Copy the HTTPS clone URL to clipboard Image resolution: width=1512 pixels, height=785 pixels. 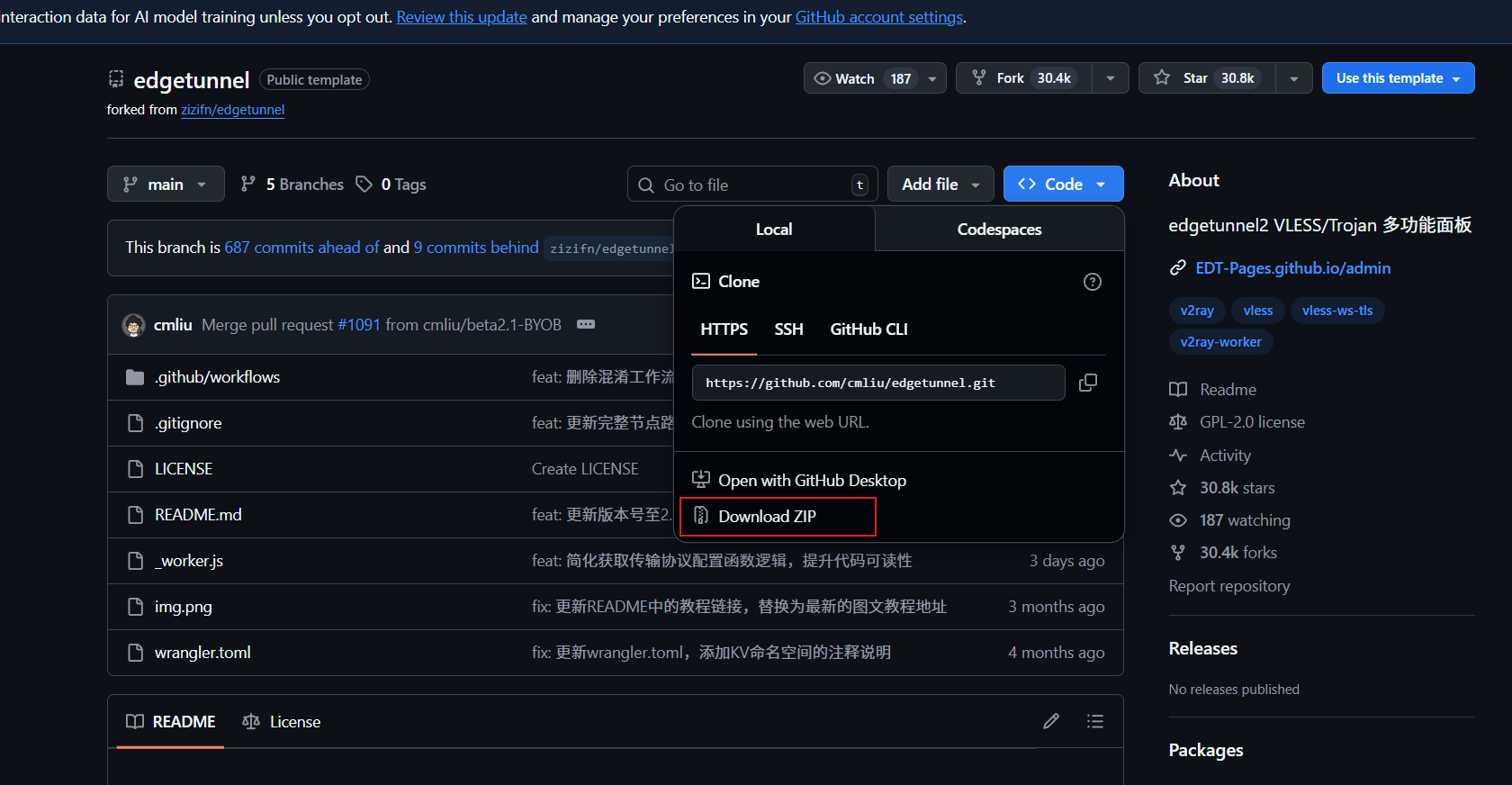[x=1087, y=383]
